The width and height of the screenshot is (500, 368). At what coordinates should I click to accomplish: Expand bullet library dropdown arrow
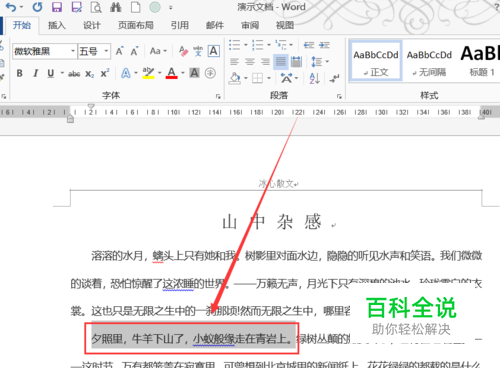[x=246, y=45]
